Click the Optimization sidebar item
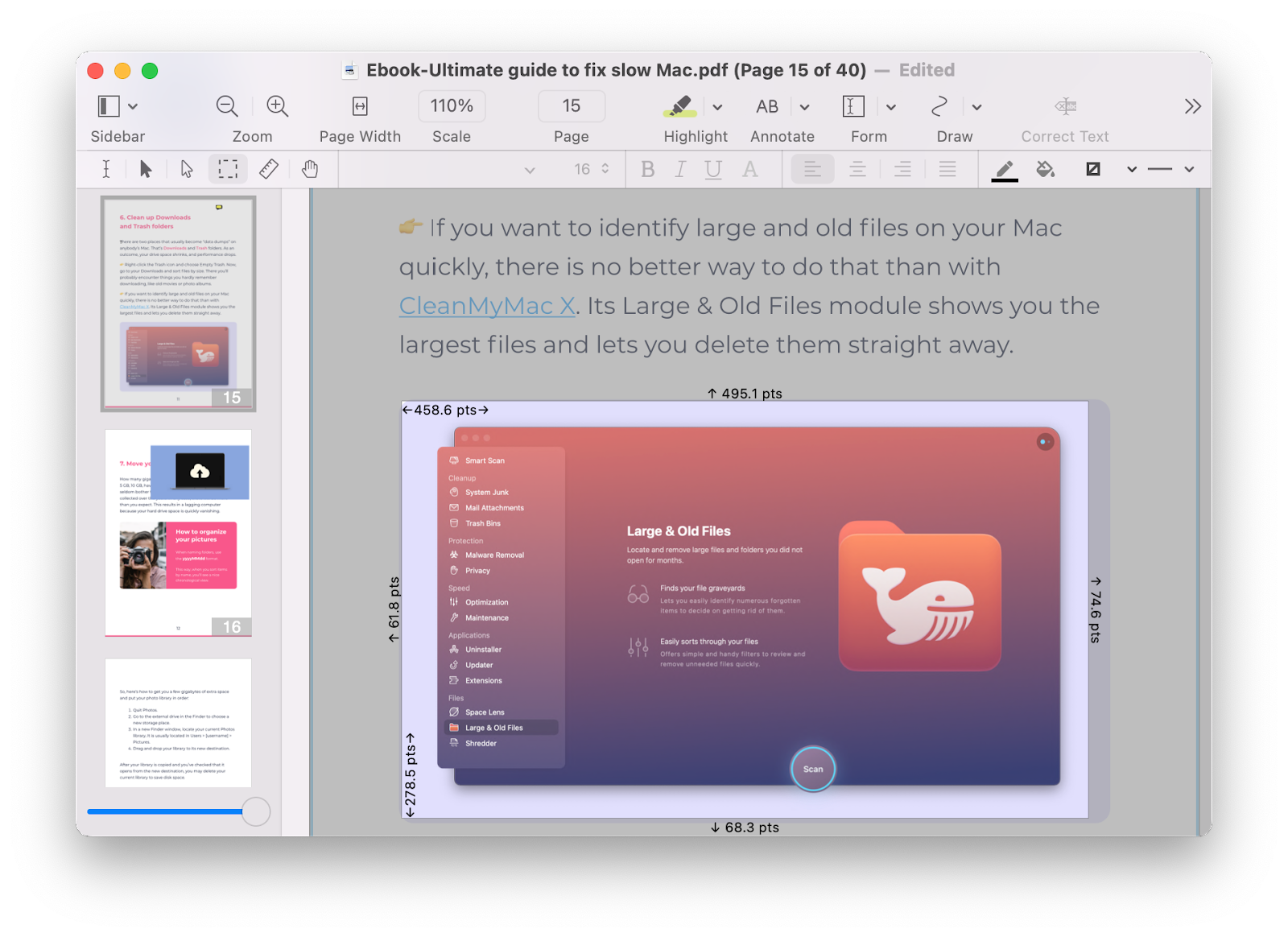 click(x=486, y=602)
